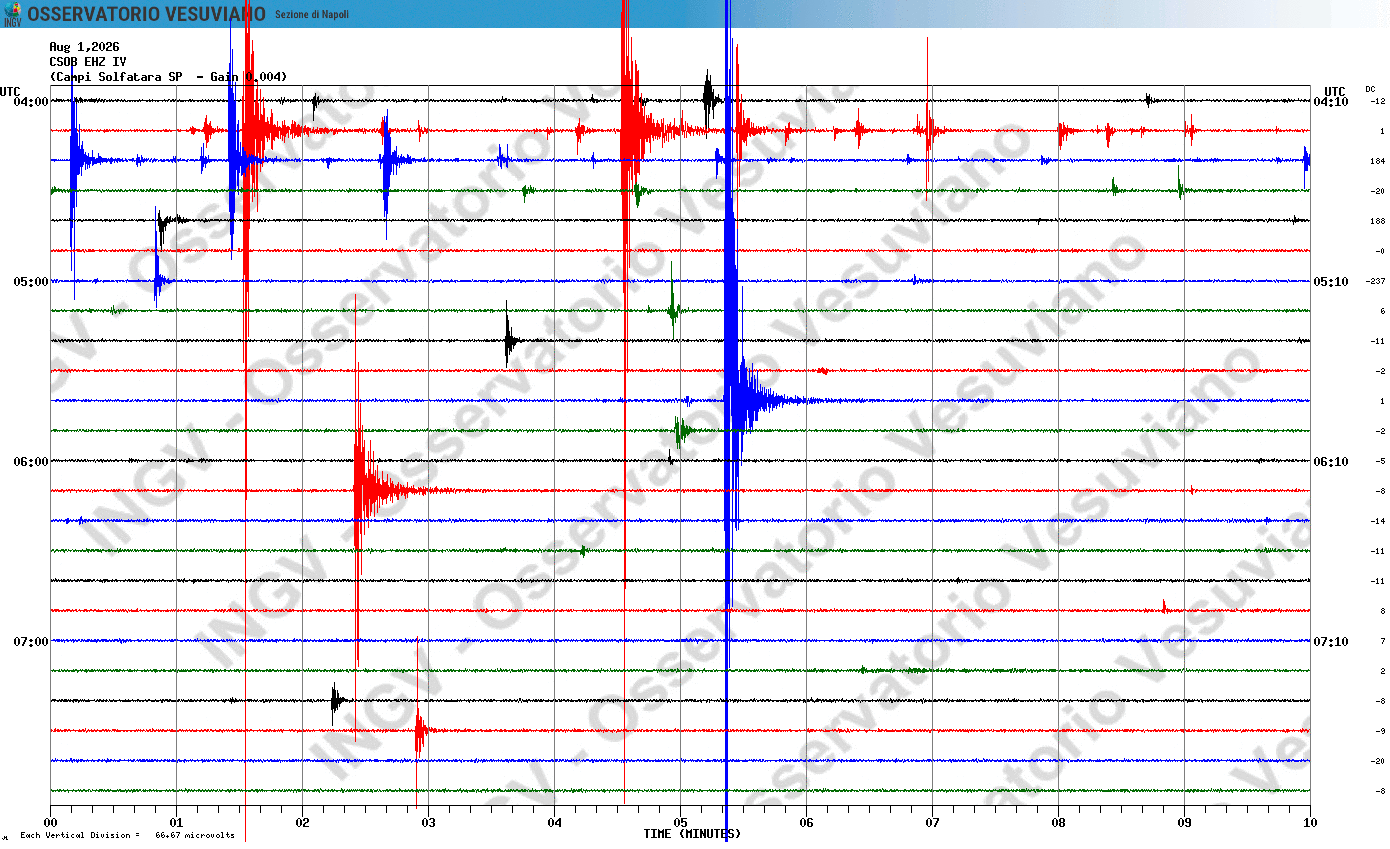The height and width of the screenshot is (849, 1390).
Task: Click the 06 minute tick label
Action: pyautogui.click(x=806, y=823)
